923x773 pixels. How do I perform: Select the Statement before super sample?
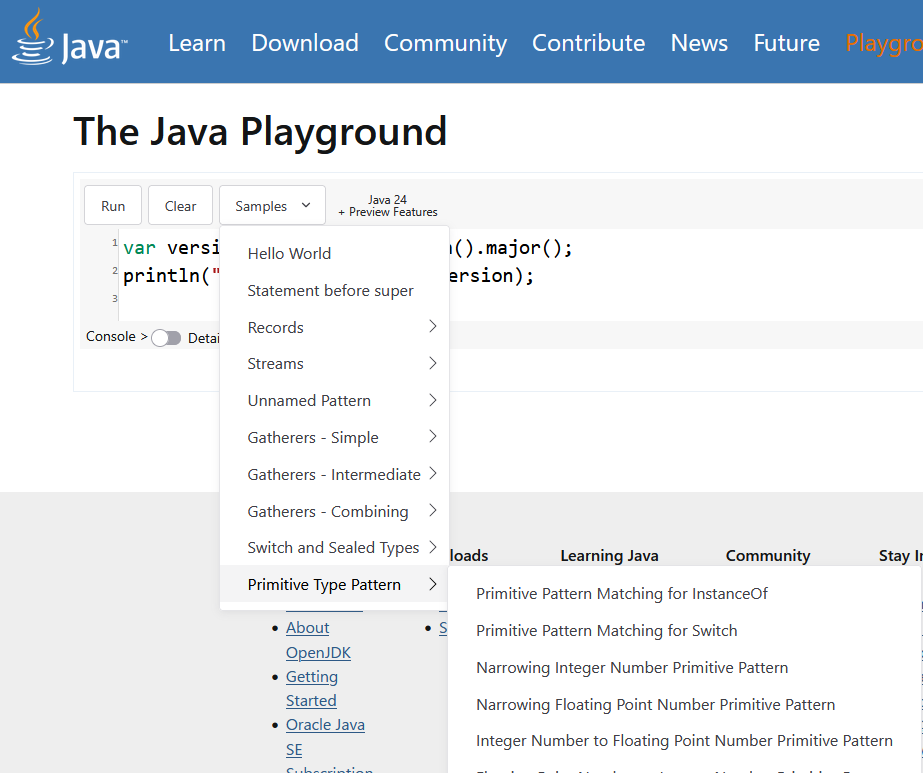coord(328,290)
